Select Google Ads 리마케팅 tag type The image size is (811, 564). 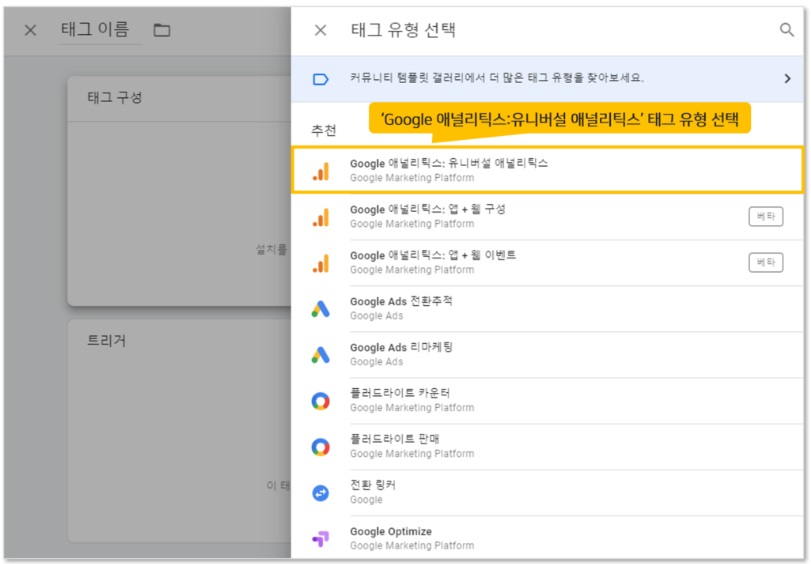pyautogui.click(x=547, y=354)
